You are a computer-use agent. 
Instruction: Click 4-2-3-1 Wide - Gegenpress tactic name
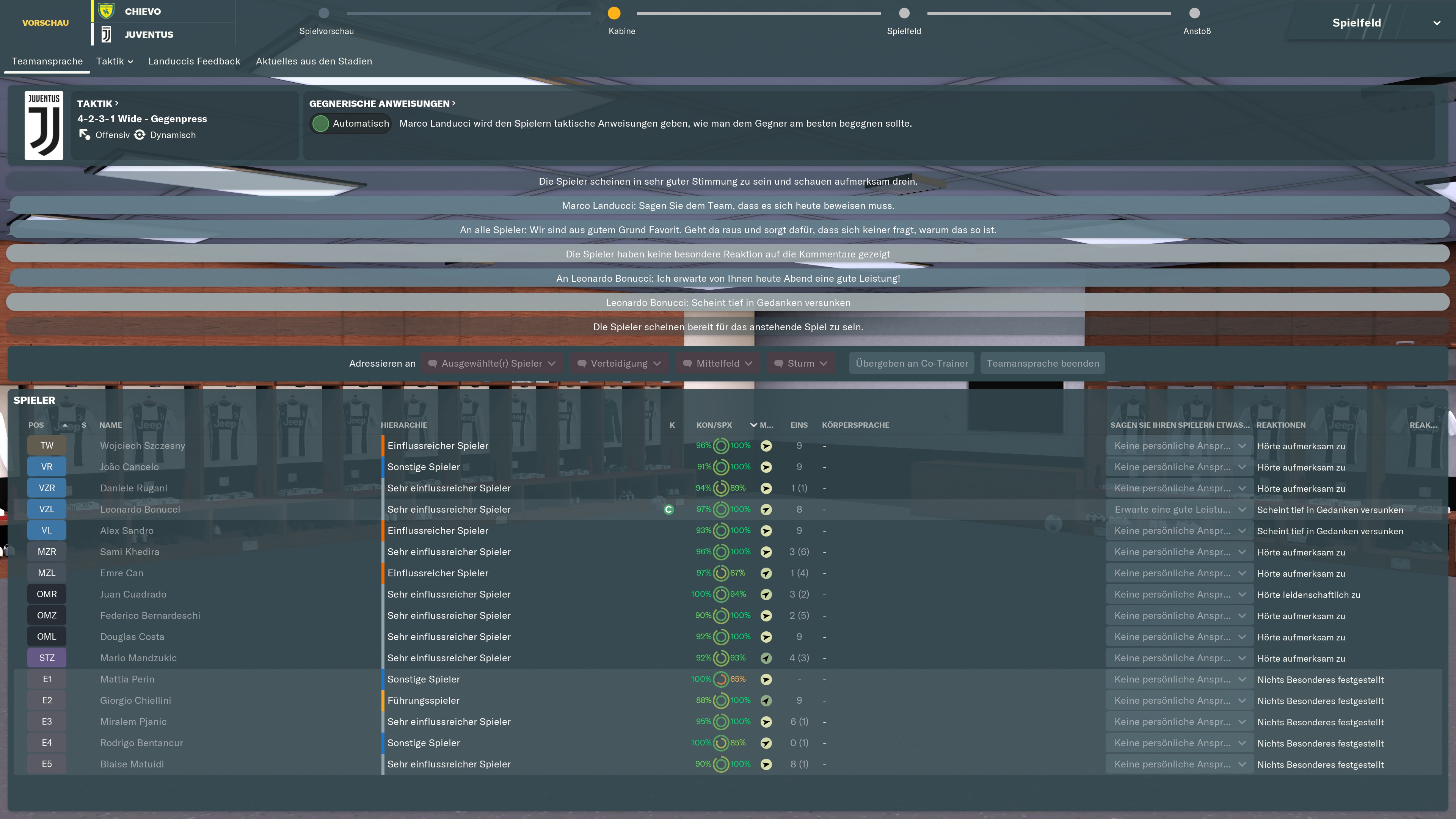pos(142,119)
